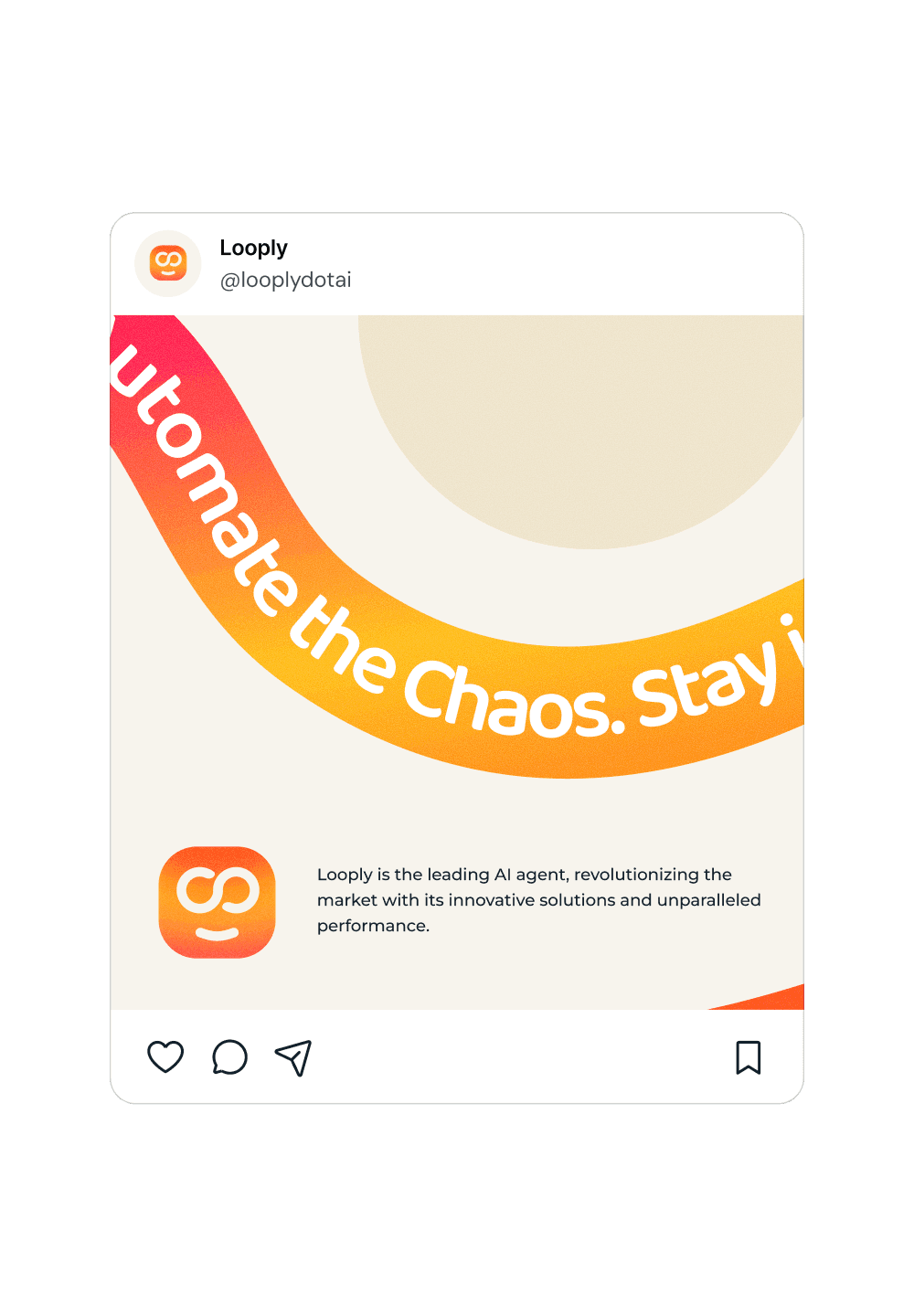This screenshot has width=914, height=1316.
Task: Click the 'utomate' text on the ribbon
Action: [203, 480]
